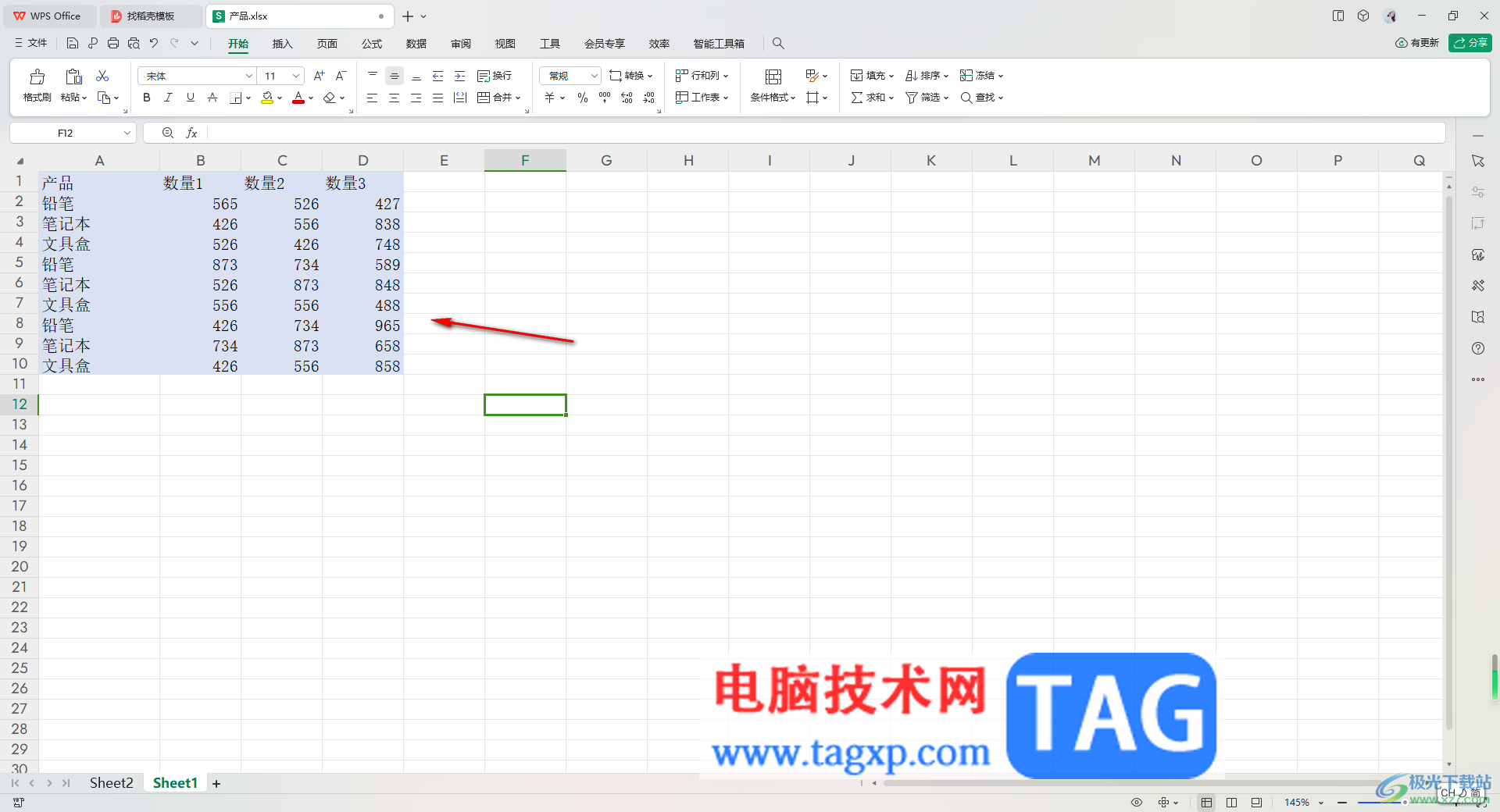The height and width of the screenshot is (812, 1500).
Task: Toggle middle vertical alignment
Action: pyautogui.click(x=395, y=76)
